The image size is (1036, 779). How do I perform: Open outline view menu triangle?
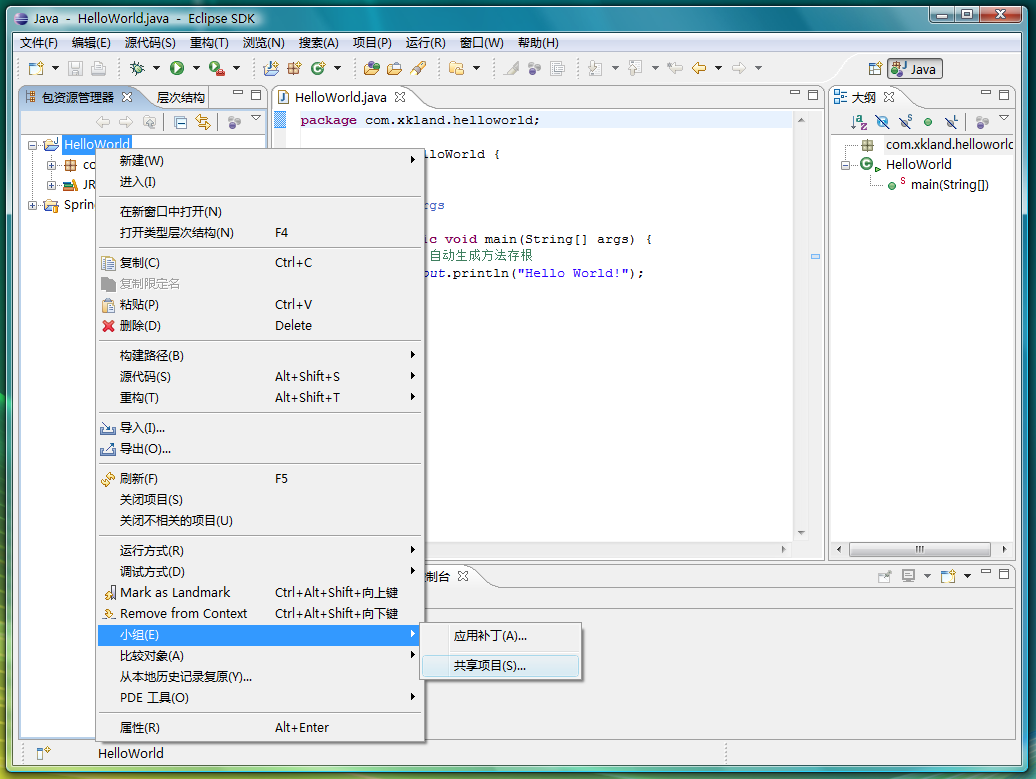1004,118
